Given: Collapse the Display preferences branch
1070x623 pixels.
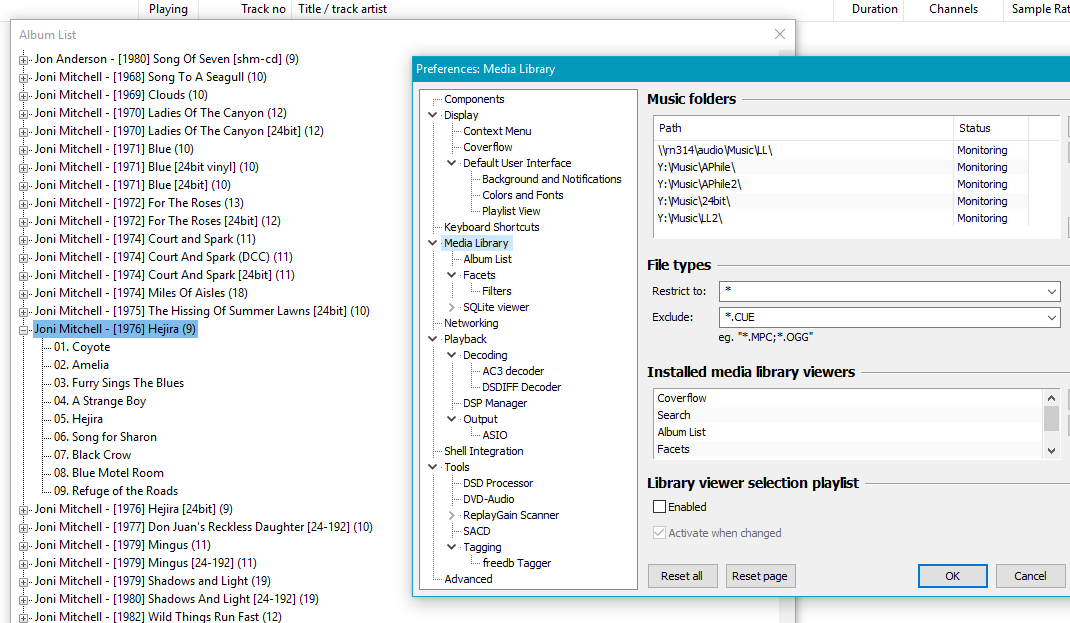Looking at the screenshot, I should coord(433,115).
